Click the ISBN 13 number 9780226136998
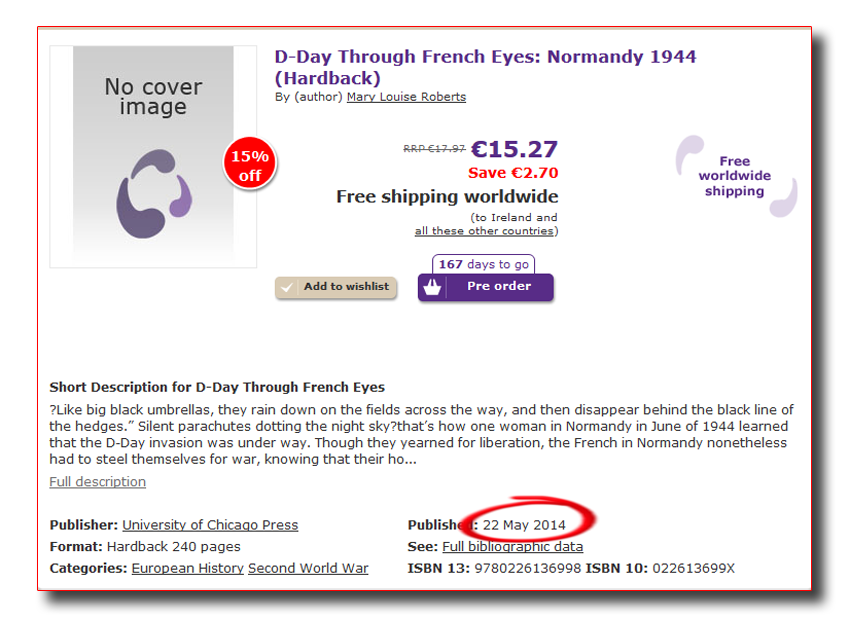This screenshot has height=618, width=850. (x=527, y=569)
